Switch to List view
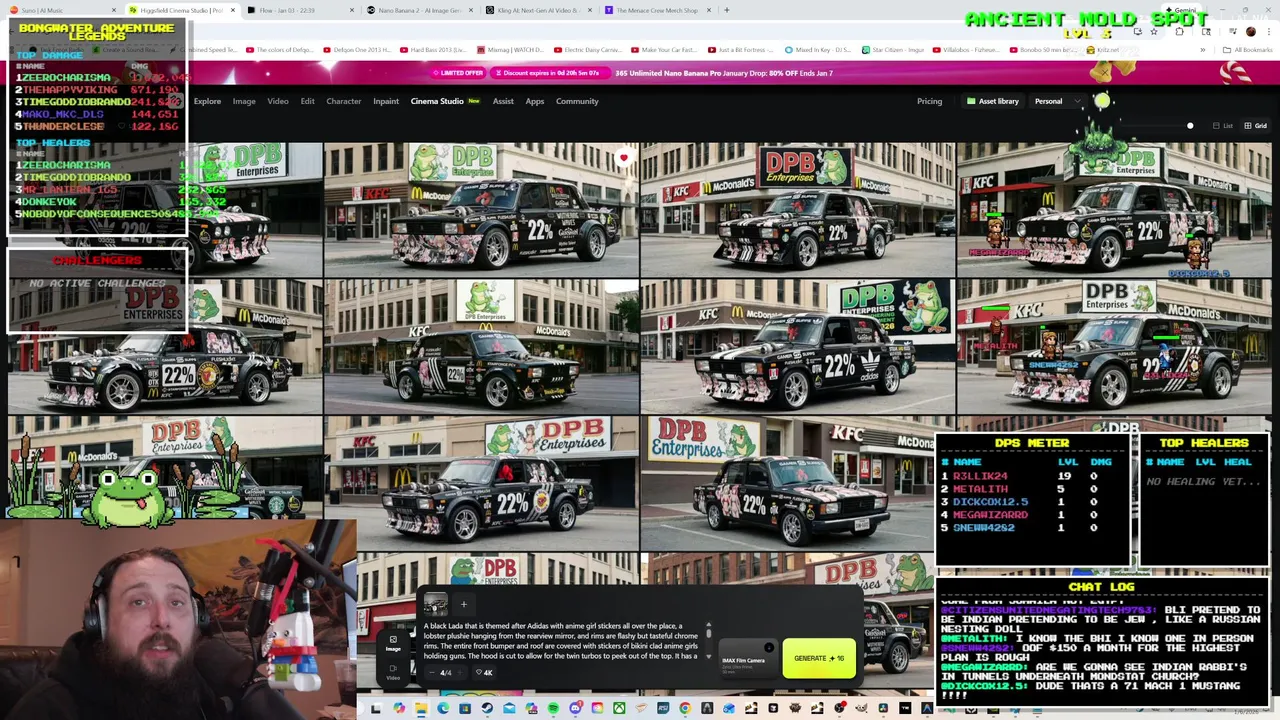This screenshot has width=1280, height=720. tap(1223, 126)
